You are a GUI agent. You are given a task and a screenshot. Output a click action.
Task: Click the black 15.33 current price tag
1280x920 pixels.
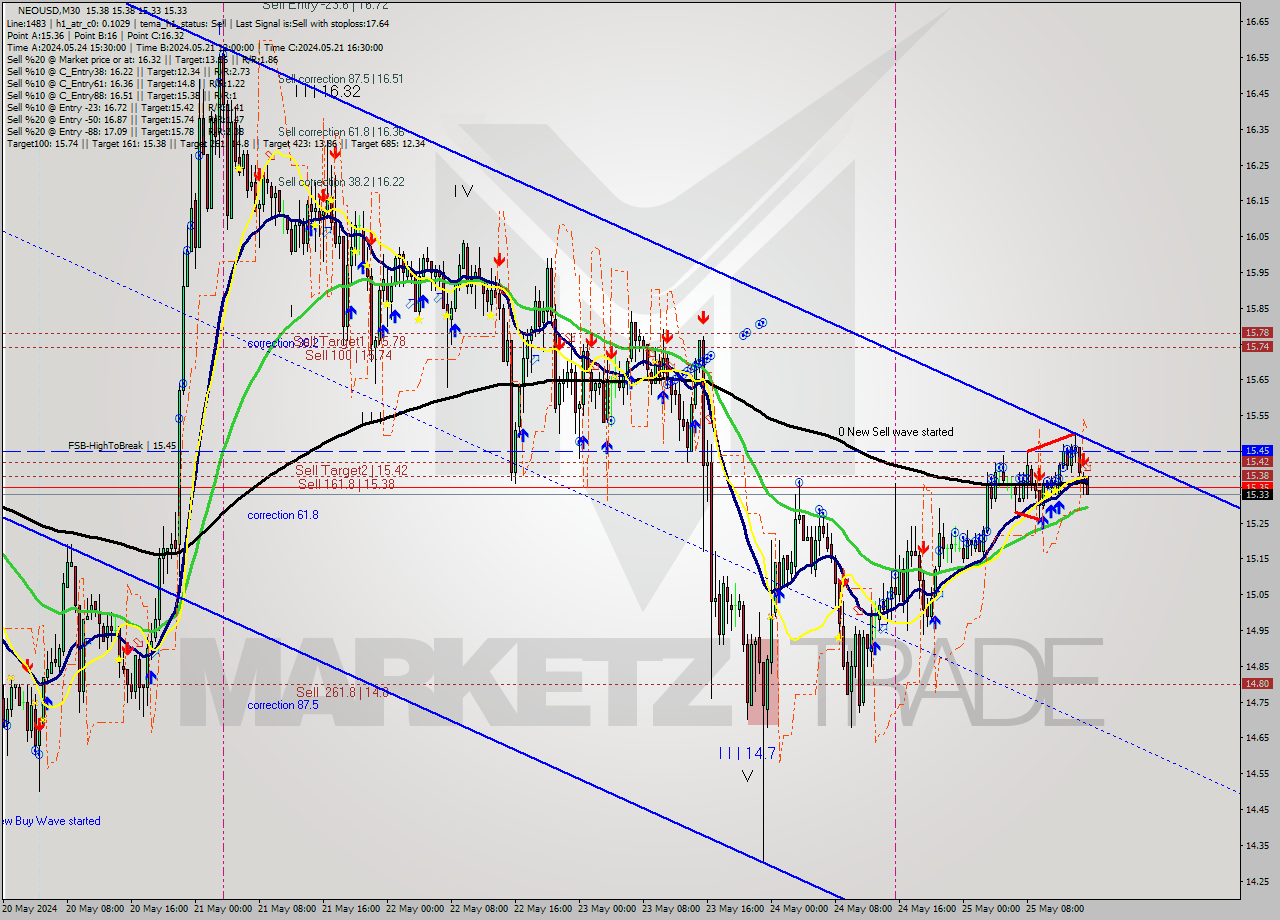[1257, 494]
